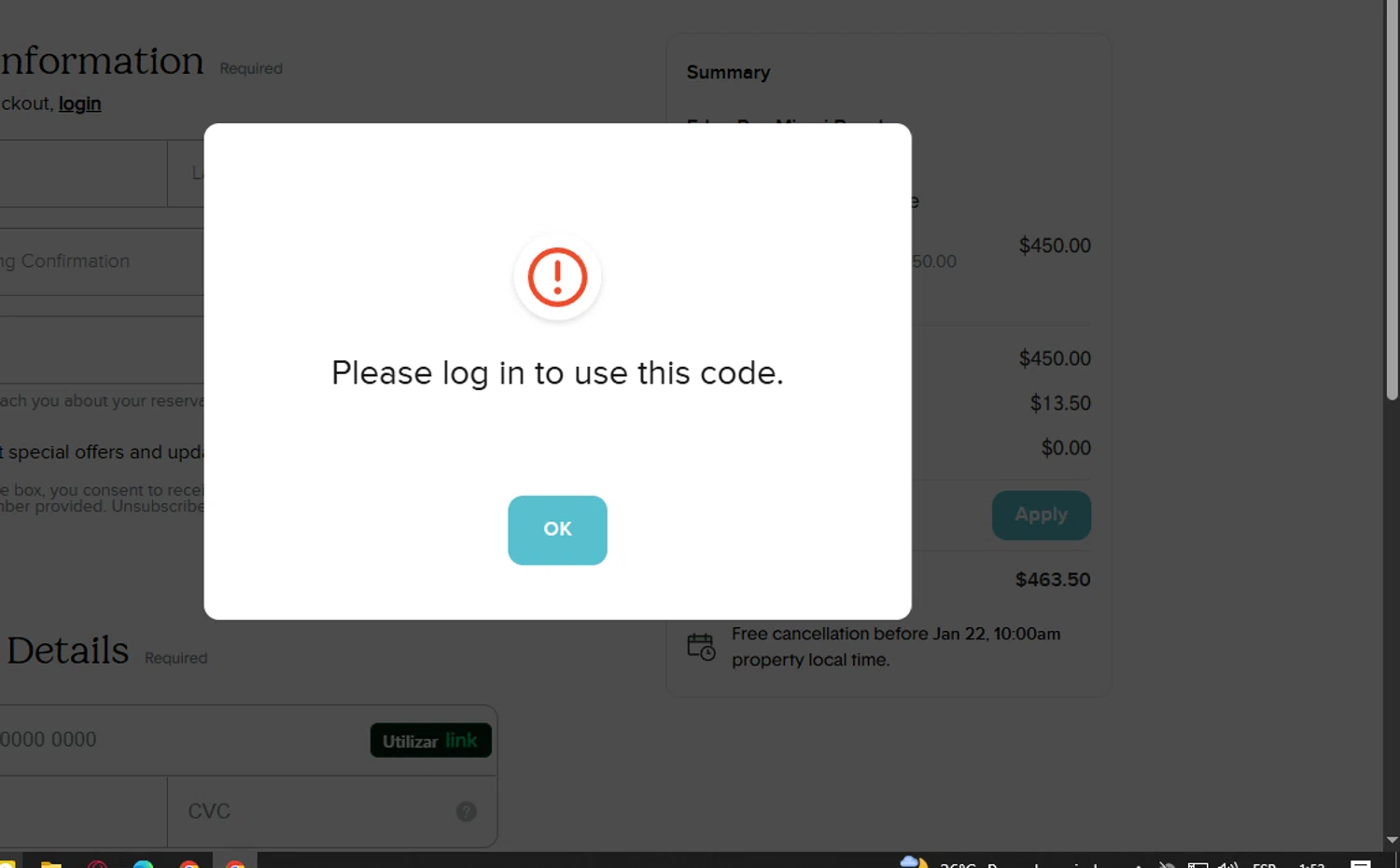Dismiss the dialog with the OK button
Image resolution: width=1400 pixels, height=868 pixels.
point(557,529)
